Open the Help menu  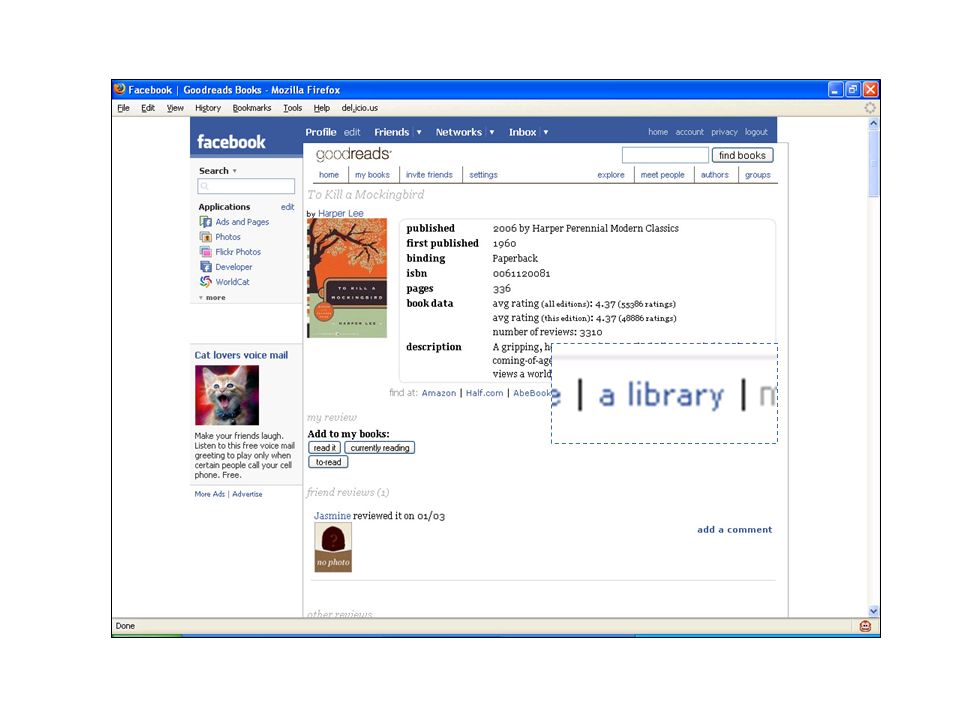click(x=321, y=108)
